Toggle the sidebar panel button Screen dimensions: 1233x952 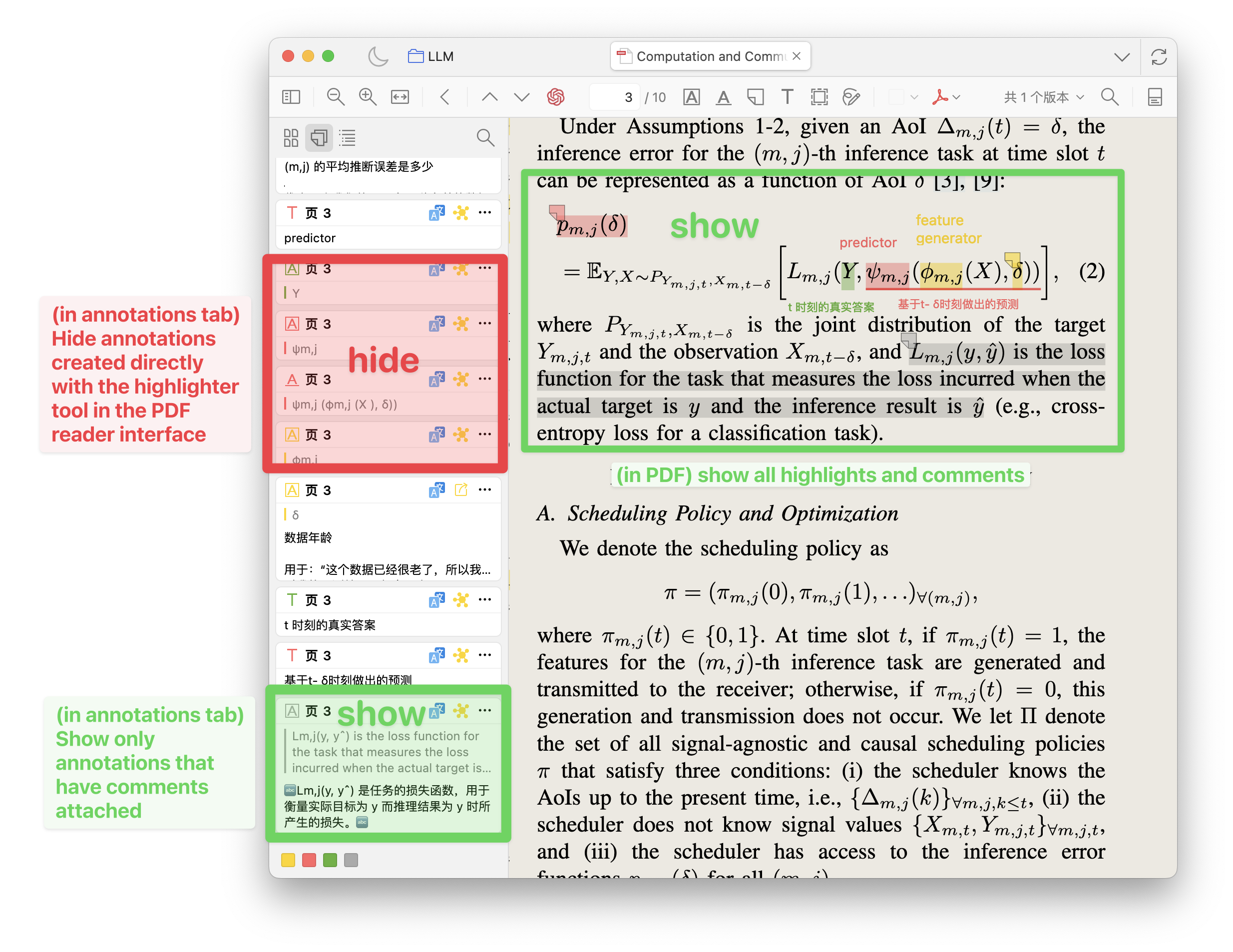[291, 97]
